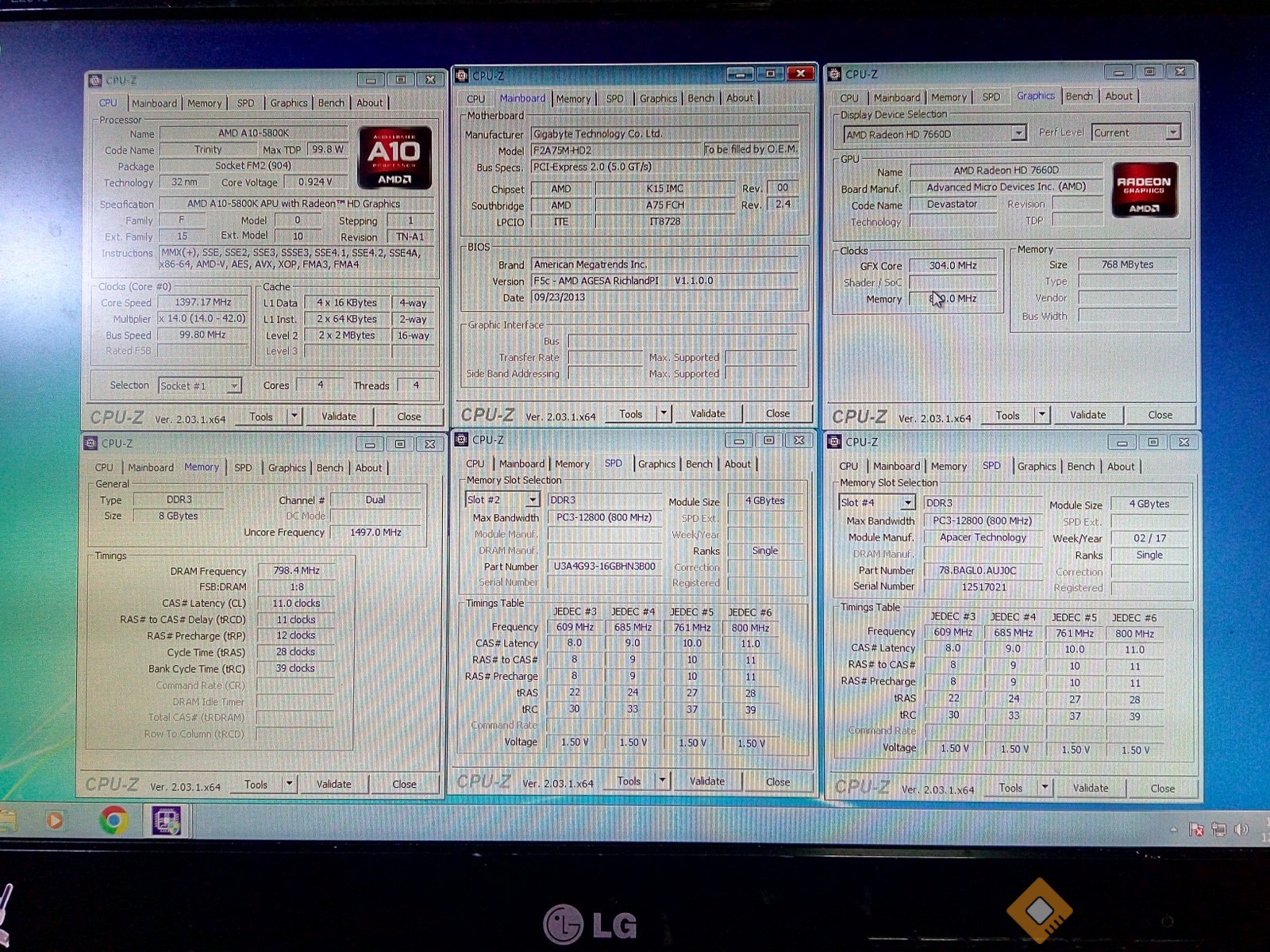This screenshot has height=952, width=1270.
Task: Click the AMD A10-5800K name field
Action: (254, 133)
